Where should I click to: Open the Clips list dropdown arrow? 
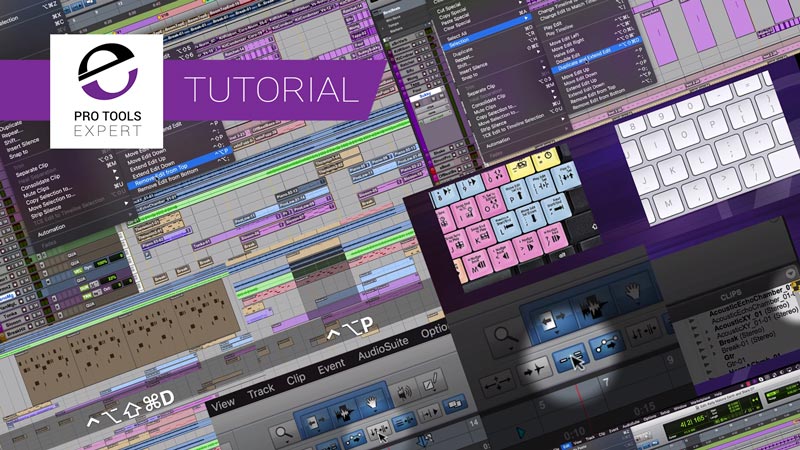click(x=790, y=273)
